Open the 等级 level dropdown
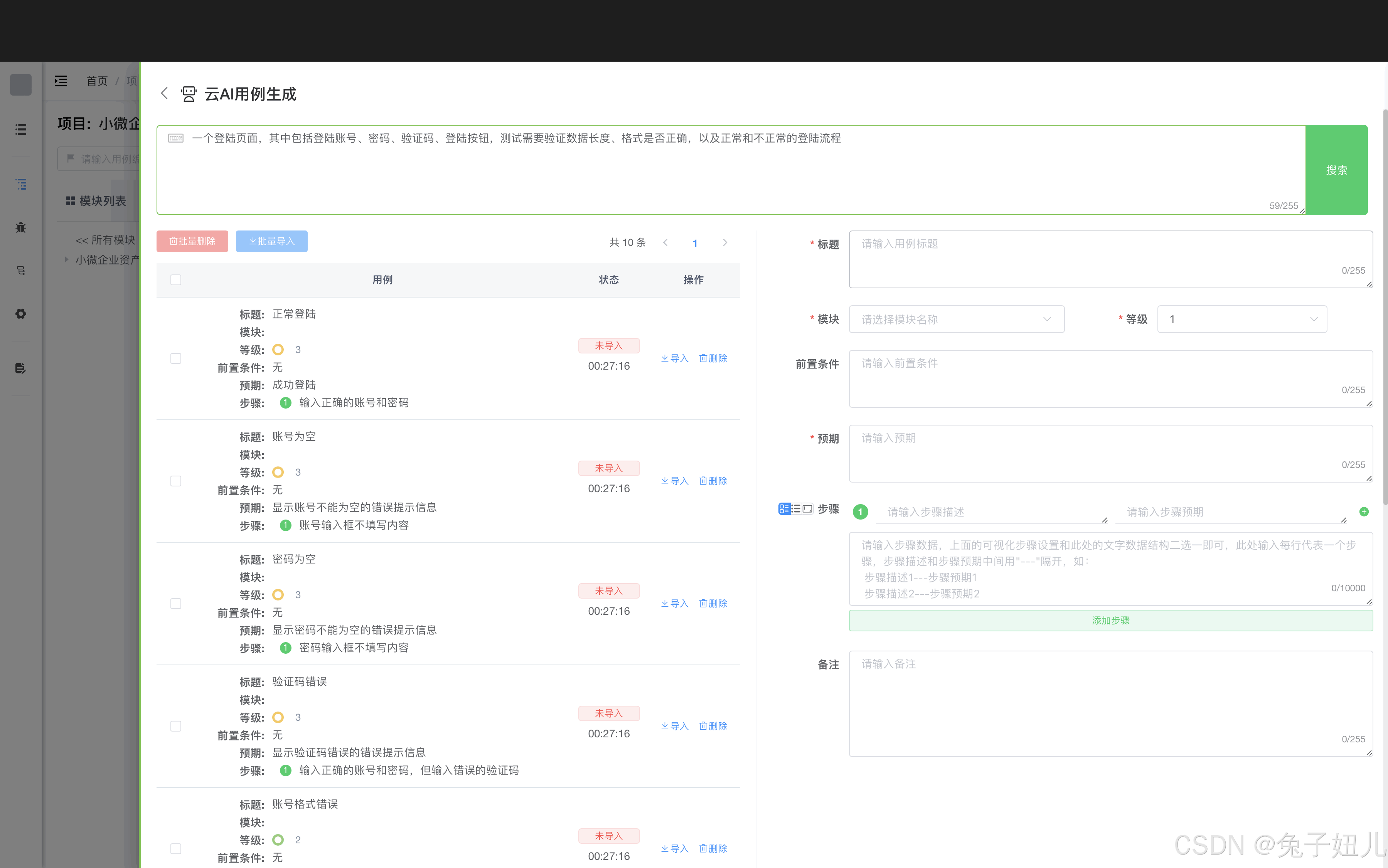 pyautogui.click(x=1241, y=319)
